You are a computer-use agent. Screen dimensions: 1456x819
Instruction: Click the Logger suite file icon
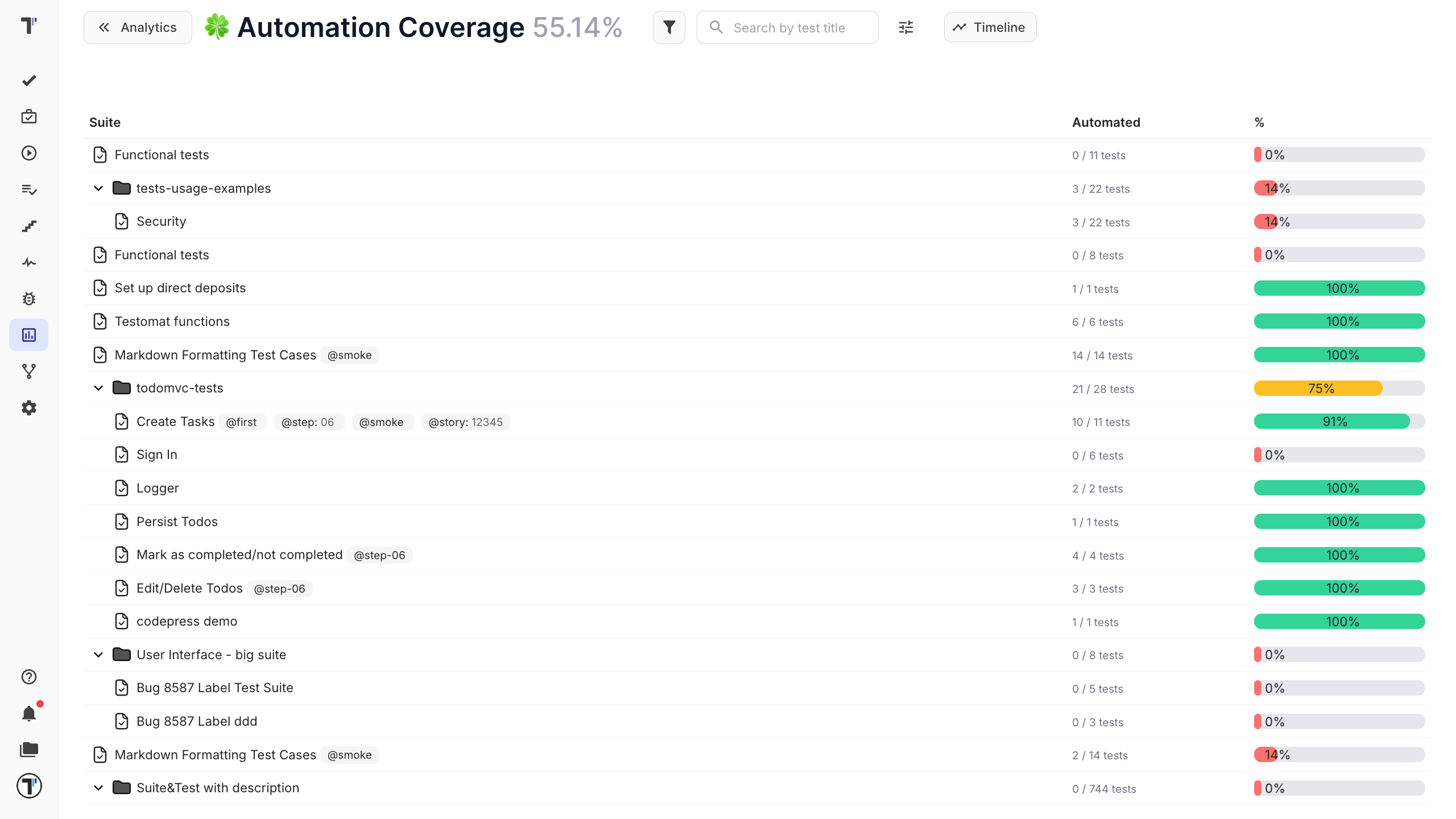[x=122, y=488]
